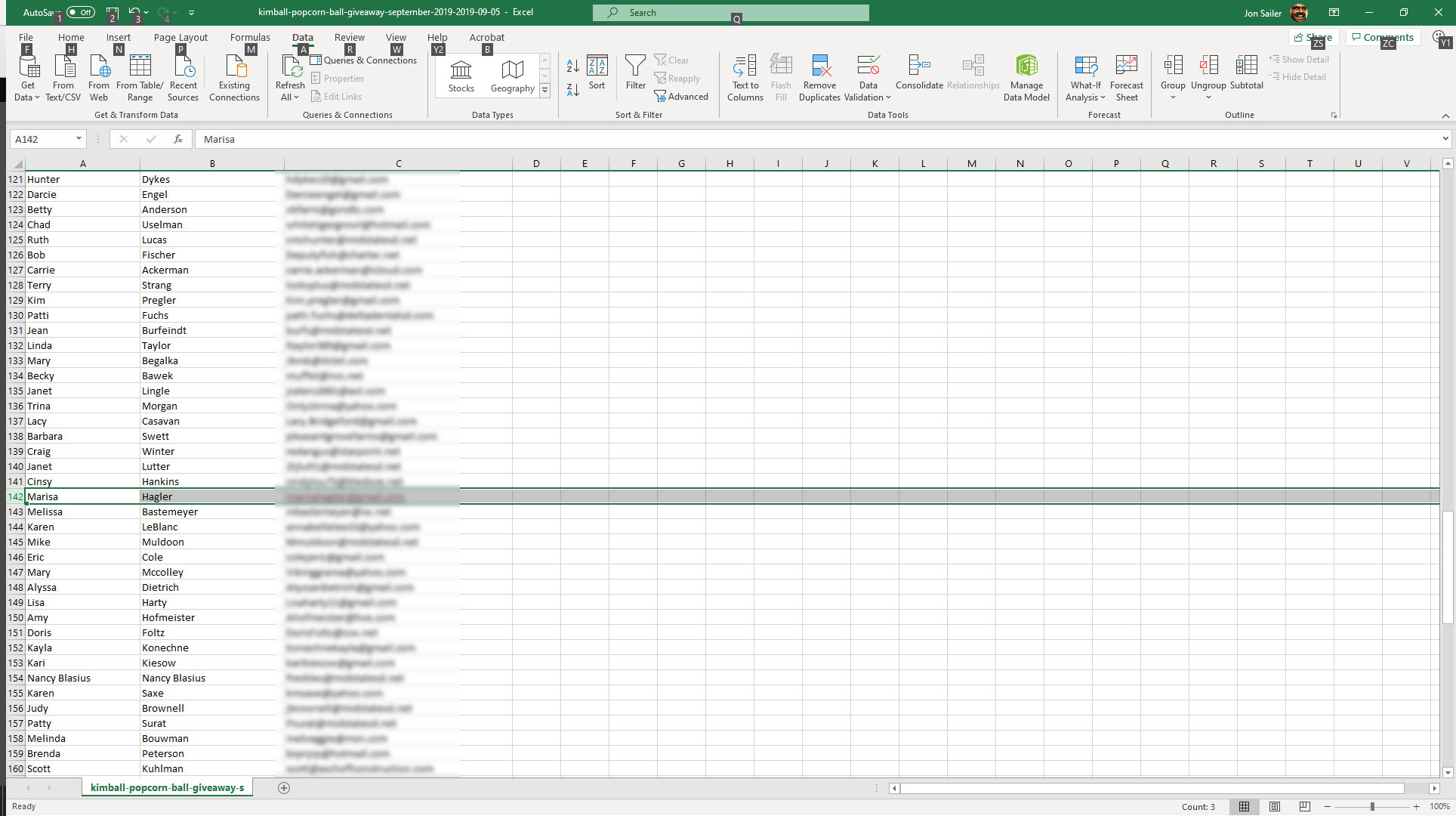Click the Advanced filter button
The height and width of the screenshot is (816, 1456).
tap(681, 97)
